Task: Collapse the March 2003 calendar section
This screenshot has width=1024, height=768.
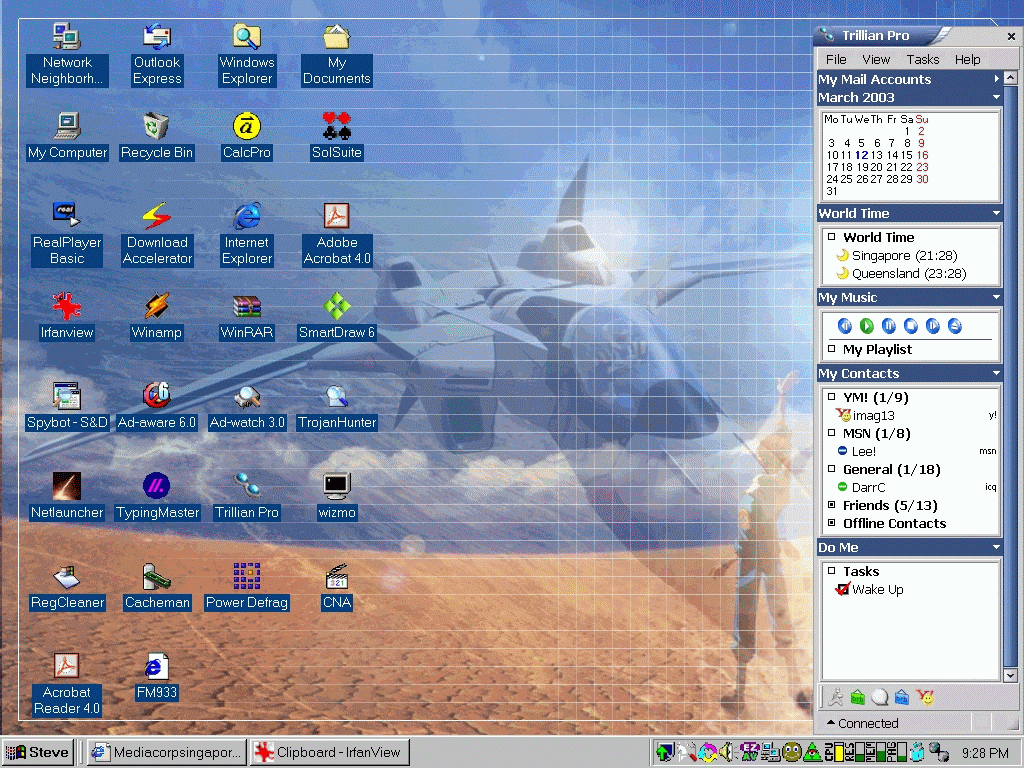Action: [996, 97]
